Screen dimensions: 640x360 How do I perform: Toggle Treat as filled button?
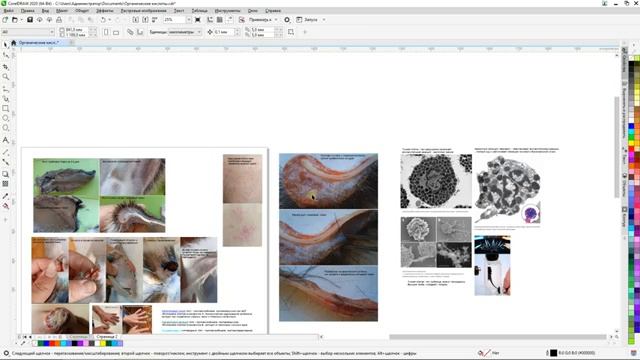tap(291, 32)
